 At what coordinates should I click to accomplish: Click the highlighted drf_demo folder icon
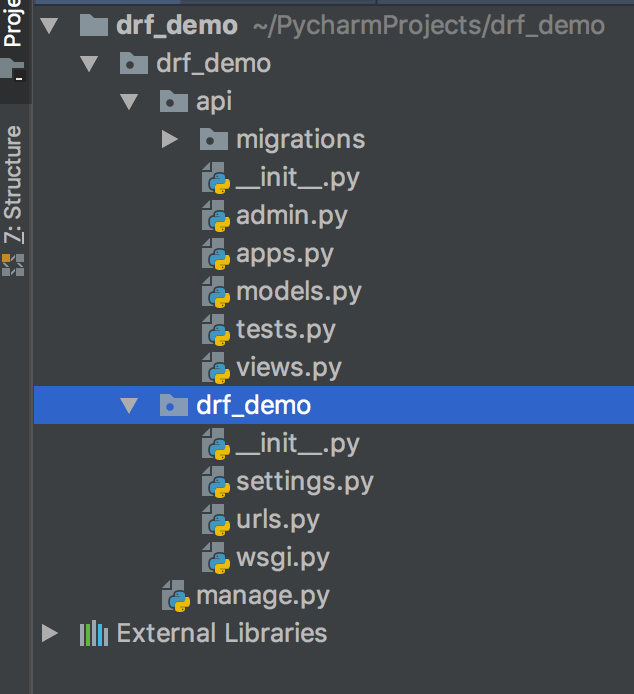[174, 405]
